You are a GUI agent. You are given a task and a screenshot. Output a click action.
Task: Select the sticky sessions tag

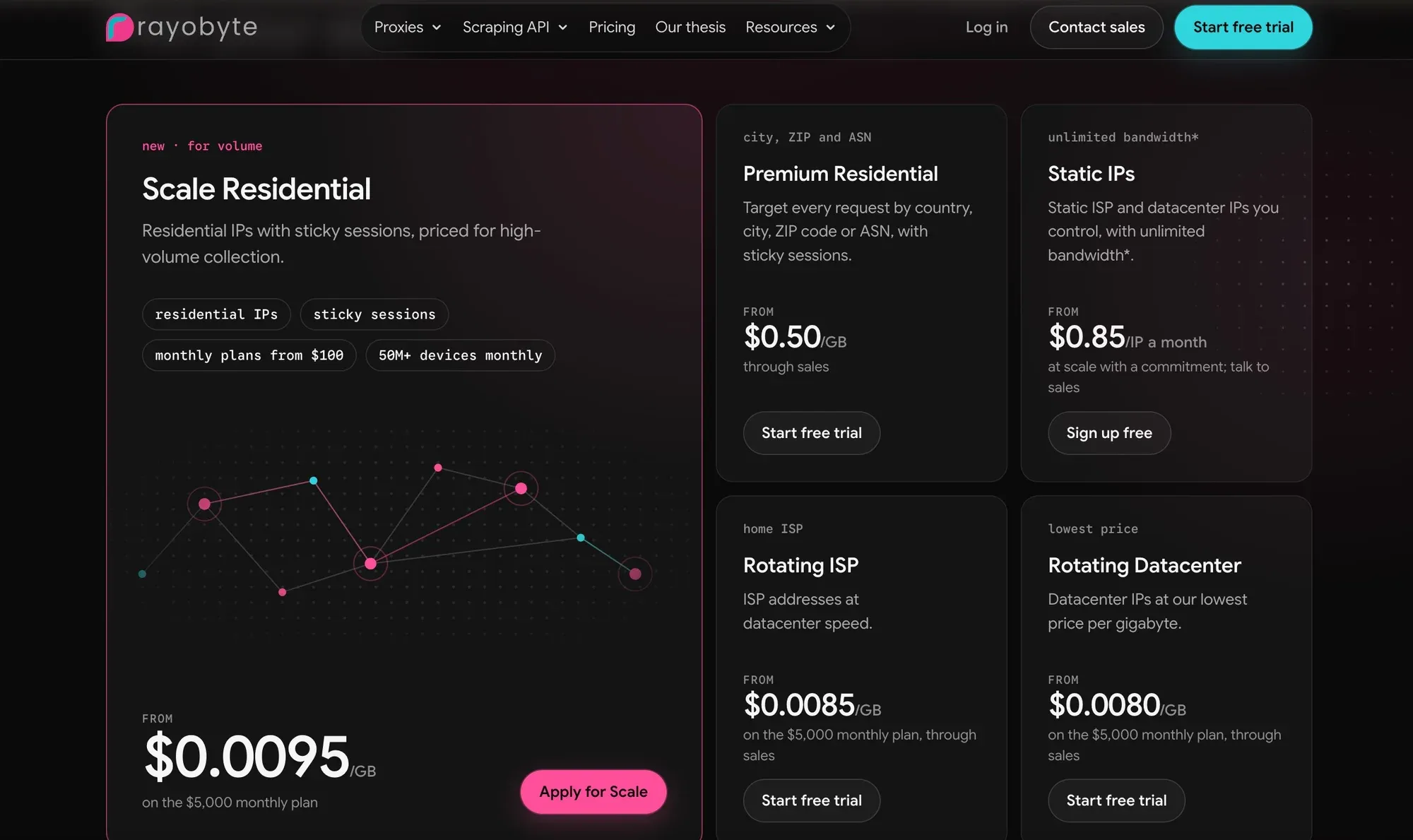(x=374, y=314)
